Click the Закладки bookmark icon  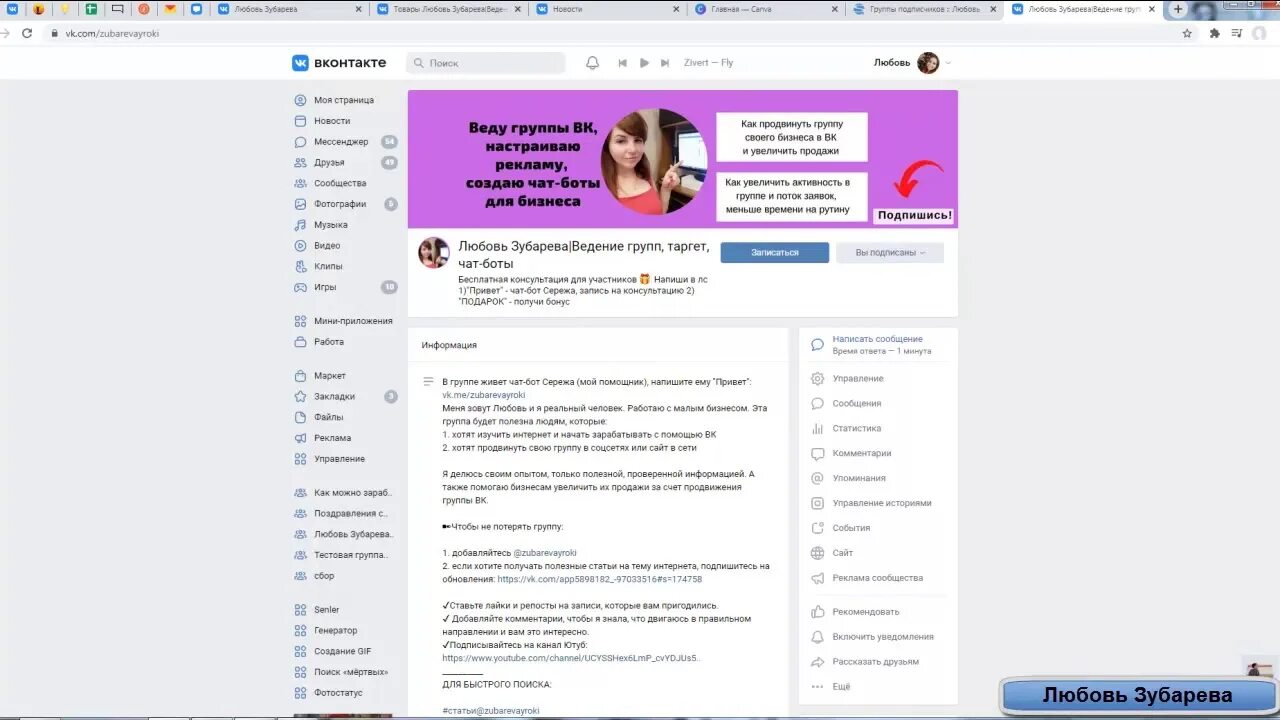pos(300,397)
